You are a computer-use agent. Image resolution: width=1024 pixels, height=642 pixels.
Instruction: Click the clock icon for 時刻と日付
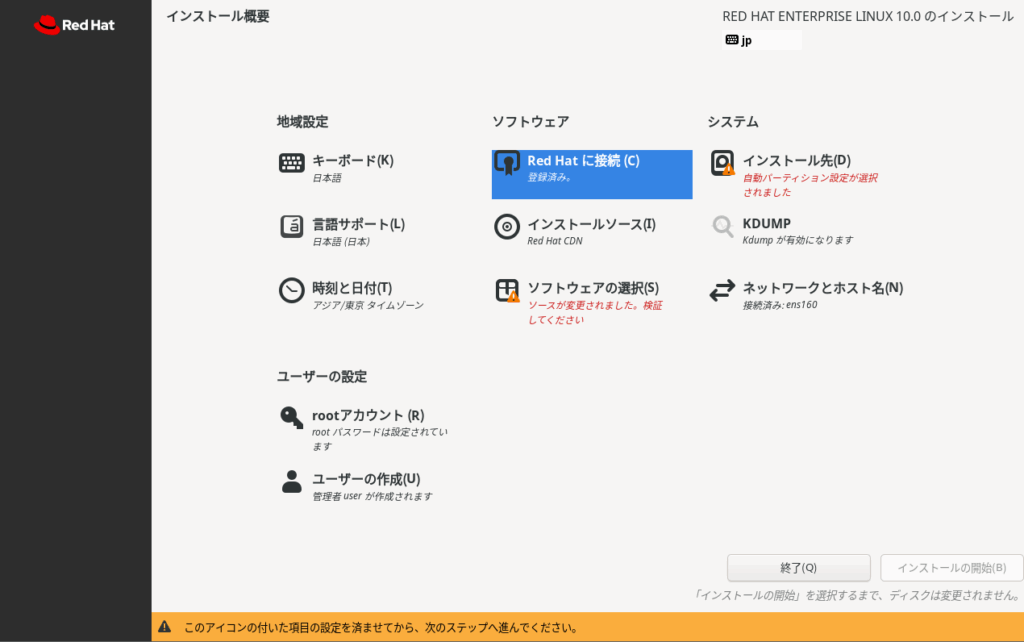pos(291,290)
